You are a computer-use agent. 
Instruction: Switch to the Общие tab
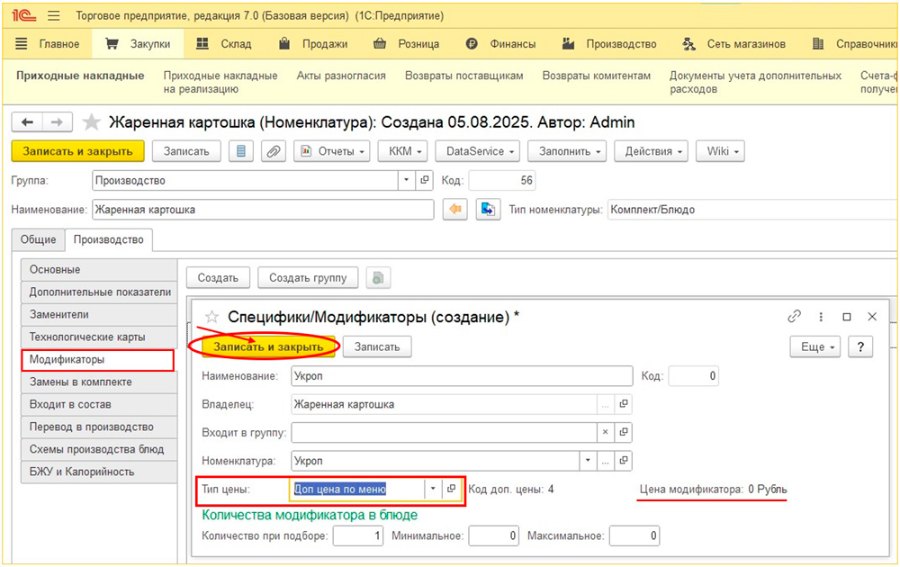[x=38, y=240]
